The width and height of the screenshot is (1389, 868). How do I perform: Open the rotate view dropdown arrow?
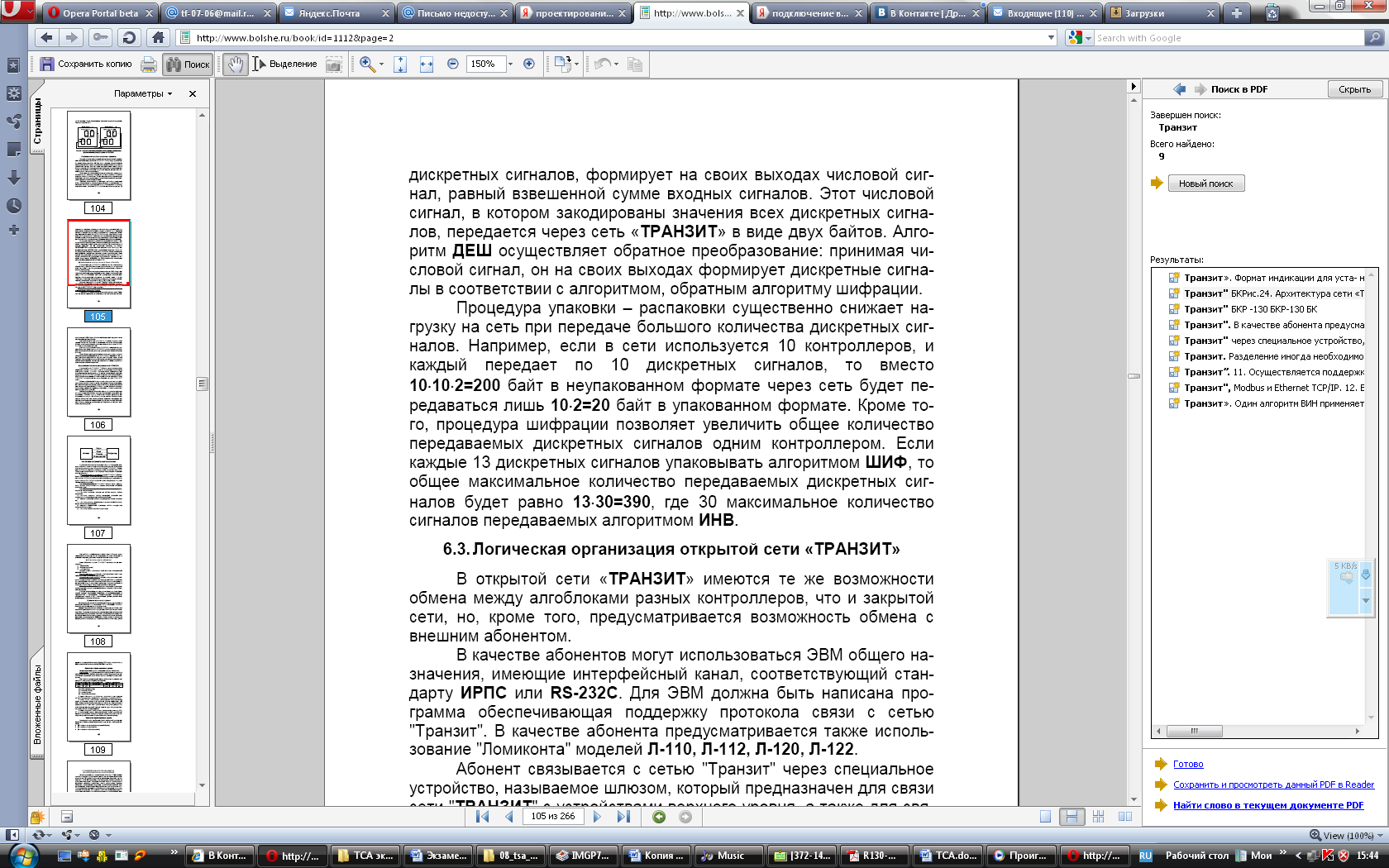click(577, 64)
